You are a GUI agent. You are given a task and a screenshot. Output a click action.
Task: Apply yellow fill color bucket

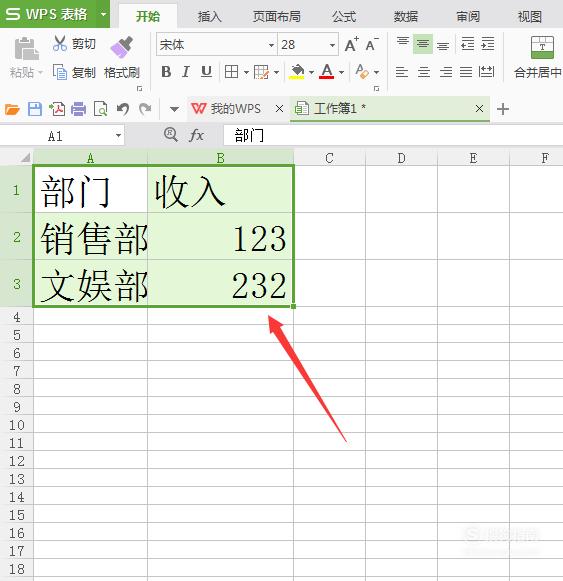pos(297,72)
